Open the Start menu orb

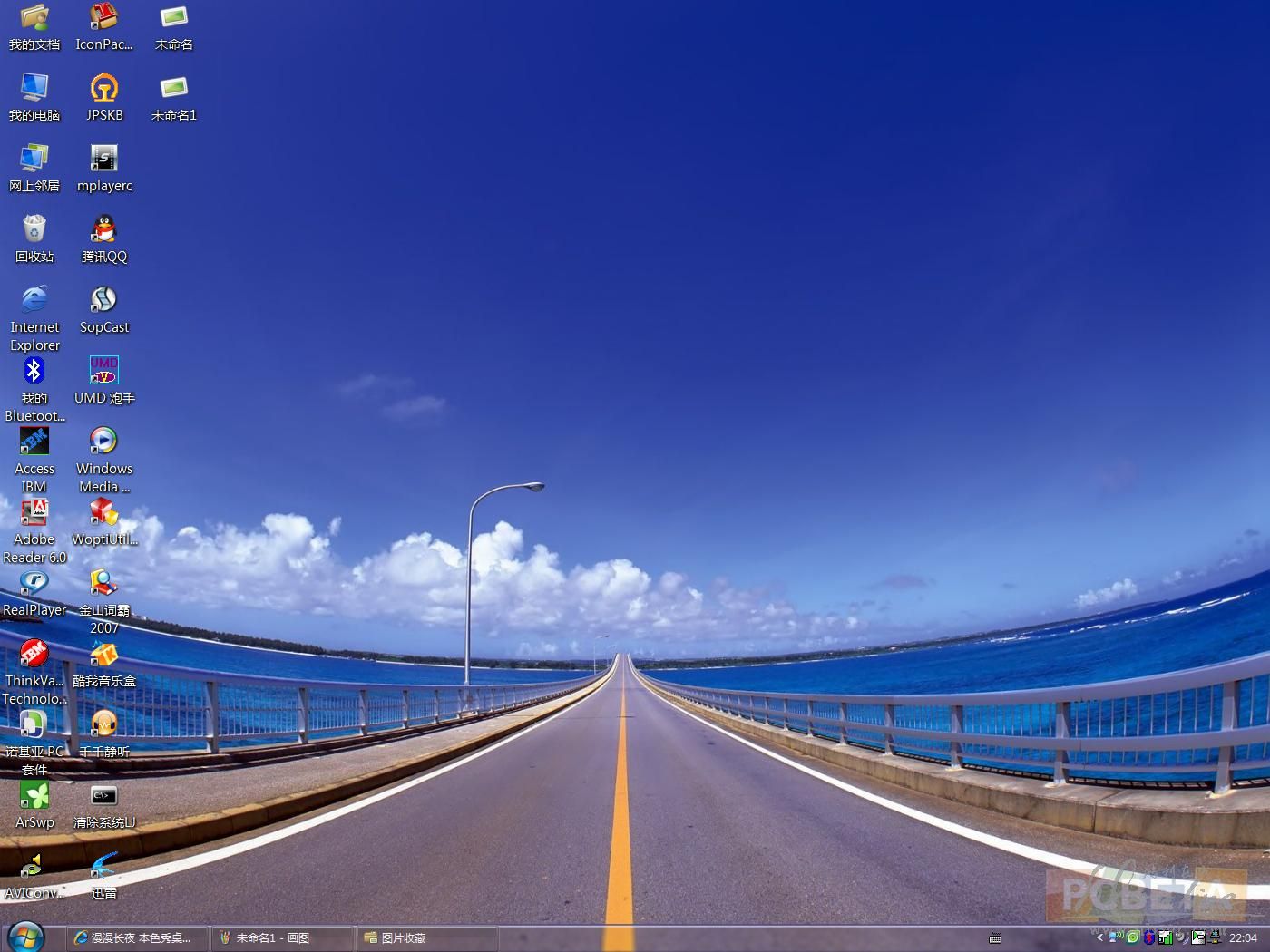[25, 937]
